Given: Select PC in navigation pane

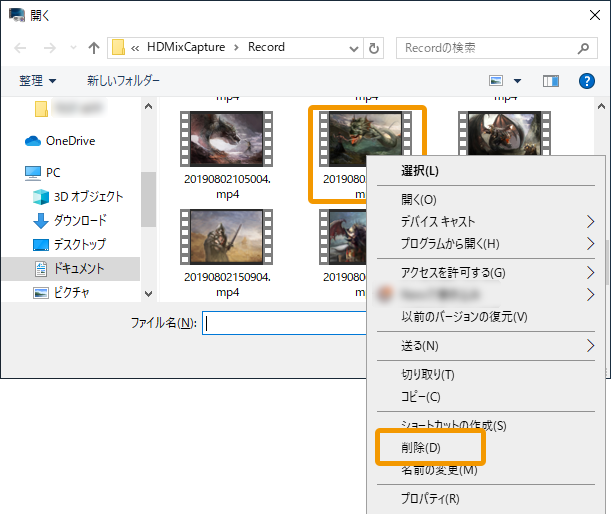Looking at the screenshot, I should click(x=42, y=173).
